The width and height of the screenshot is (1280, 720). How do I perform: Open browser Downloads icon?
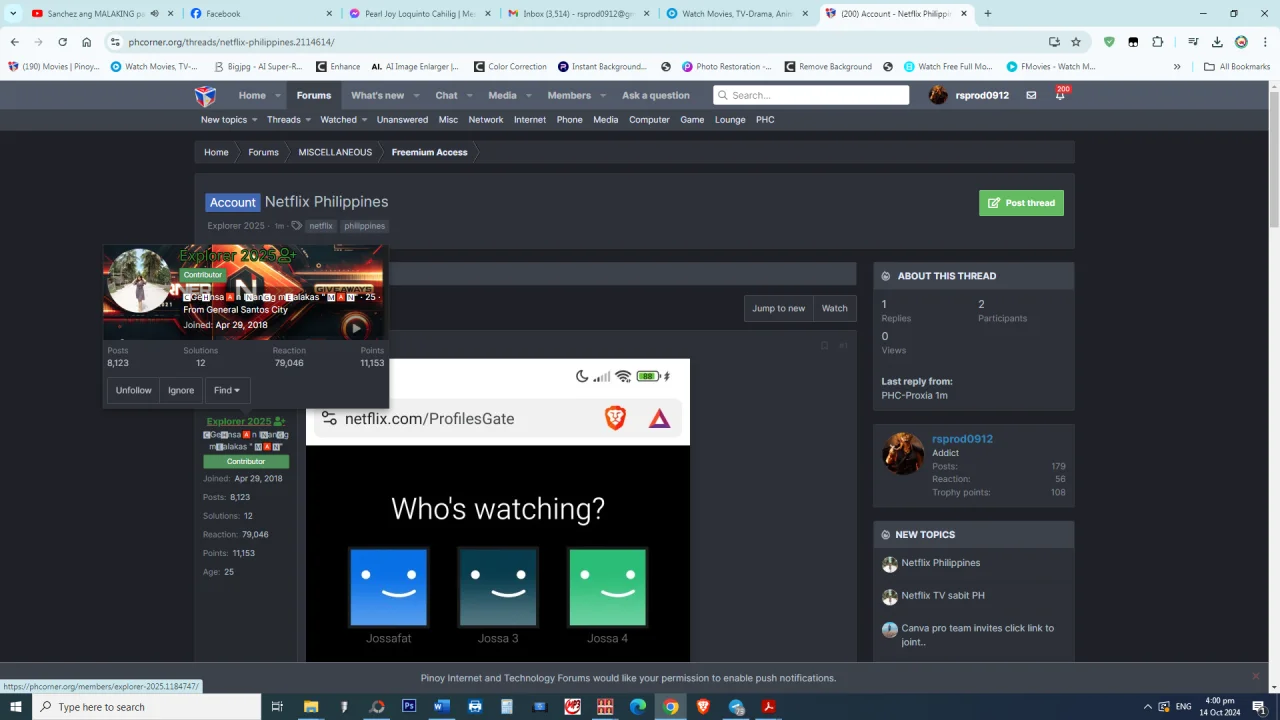[x=1217, y=42]
